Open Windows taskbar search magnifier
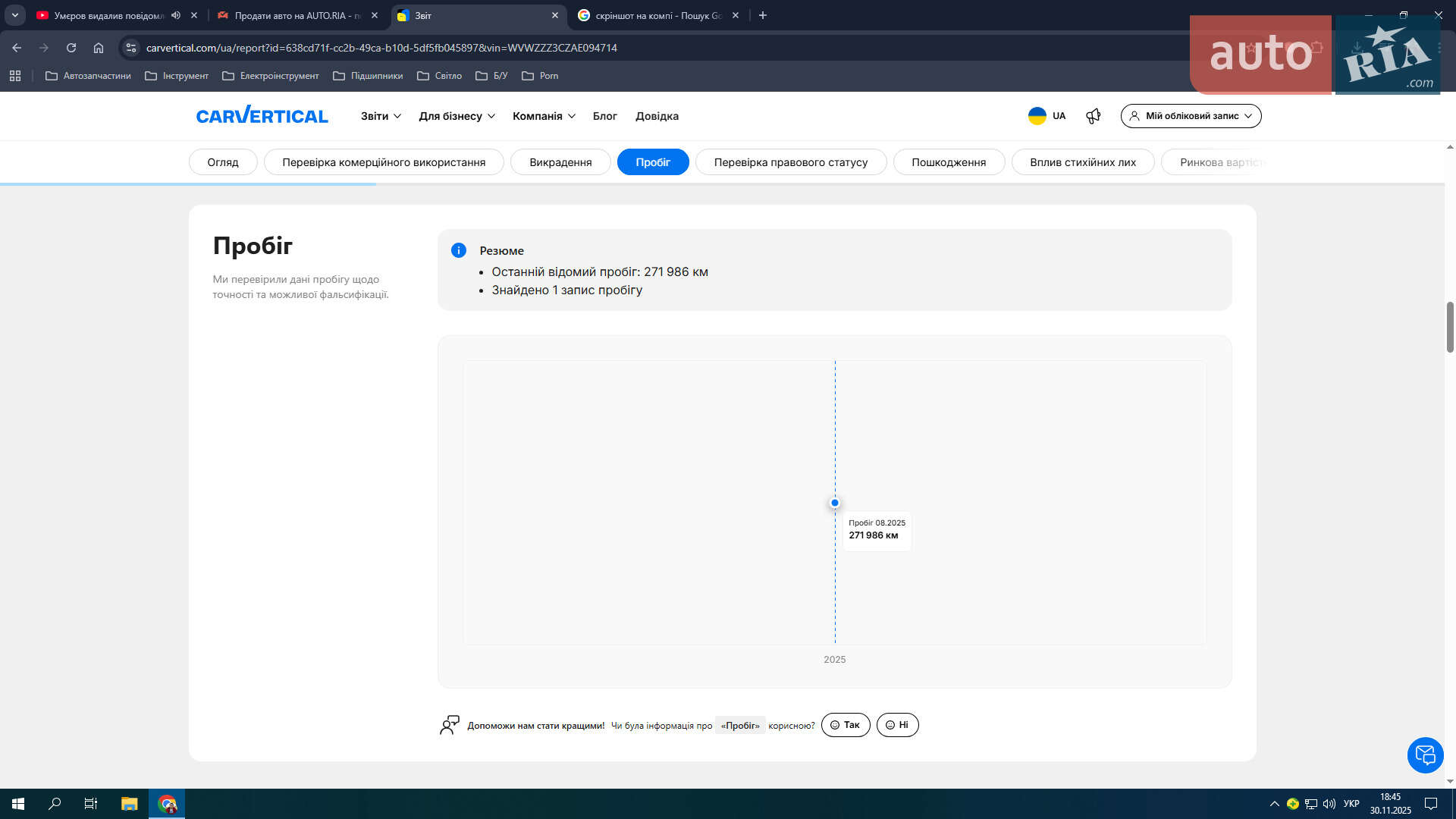1456x819 pixels. [x=55, y=804]
